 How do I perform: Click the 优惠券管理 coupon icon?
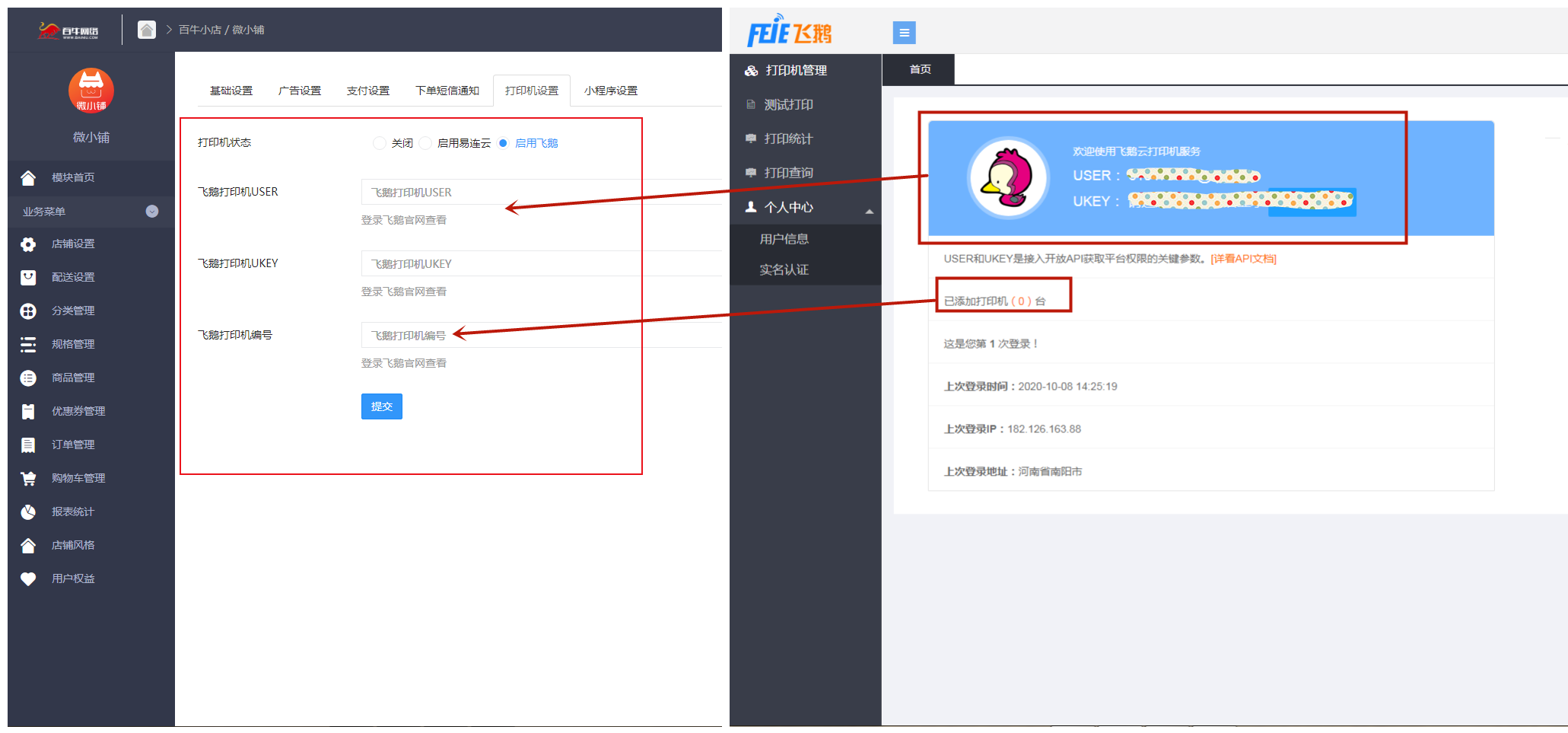pyautogui.click(x=28, y=411)
